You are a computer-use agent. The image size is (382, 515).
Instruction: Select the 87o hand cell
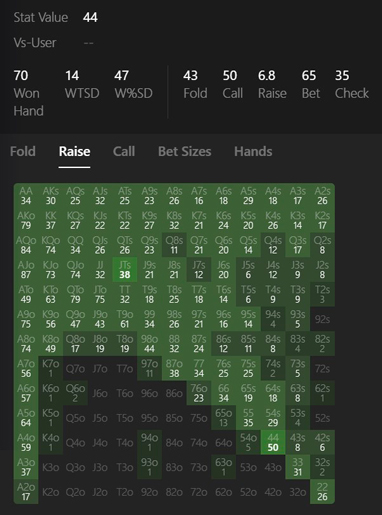tap(174, 368)
